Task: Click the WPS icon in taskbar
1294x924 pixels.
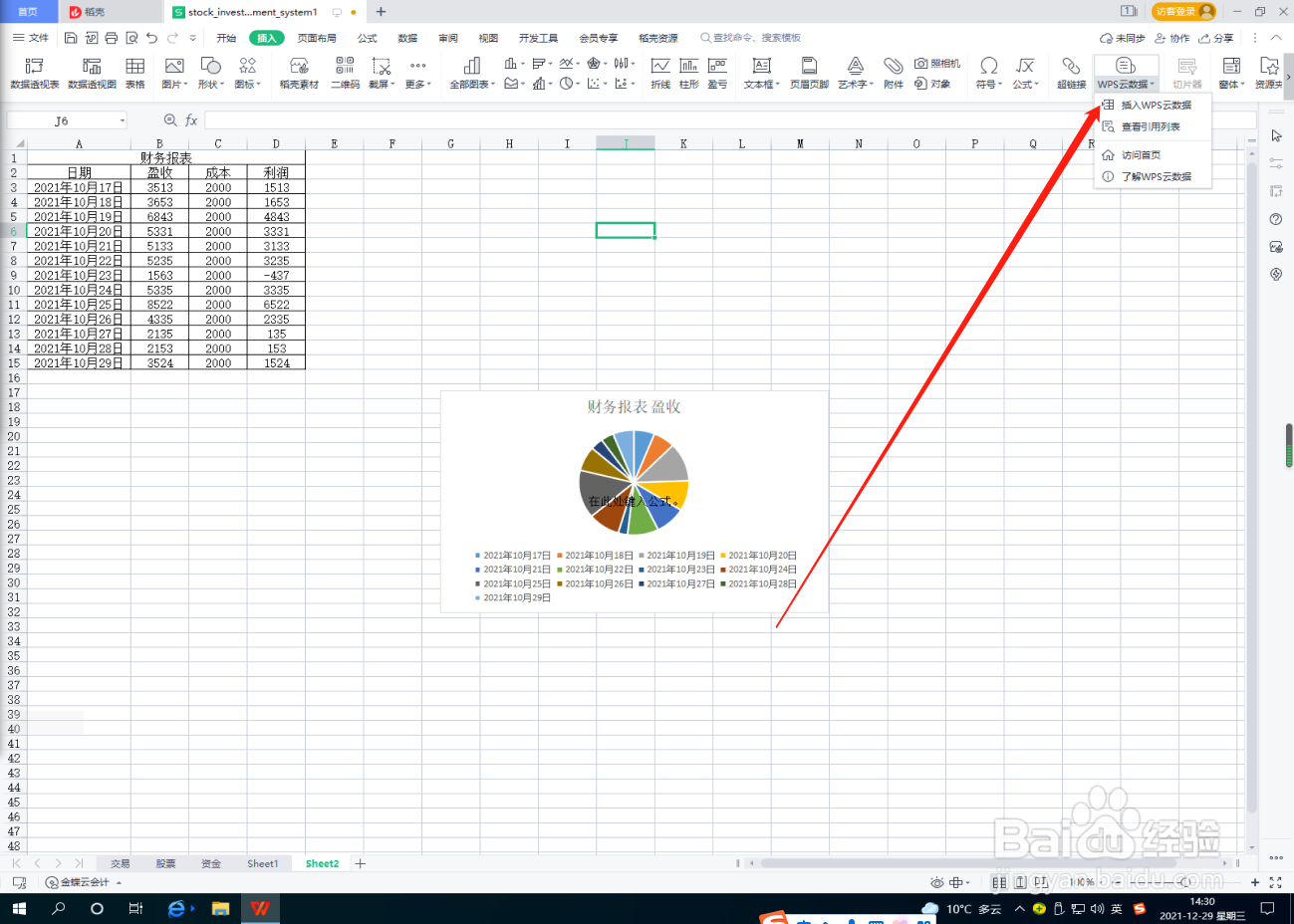Action: 261,908
